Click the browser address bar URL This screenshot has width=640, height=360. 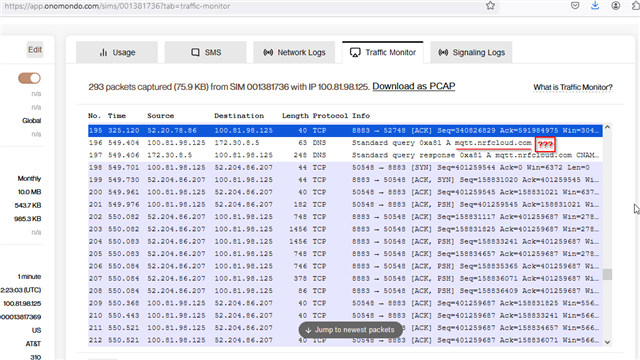(x=117, y=6)
